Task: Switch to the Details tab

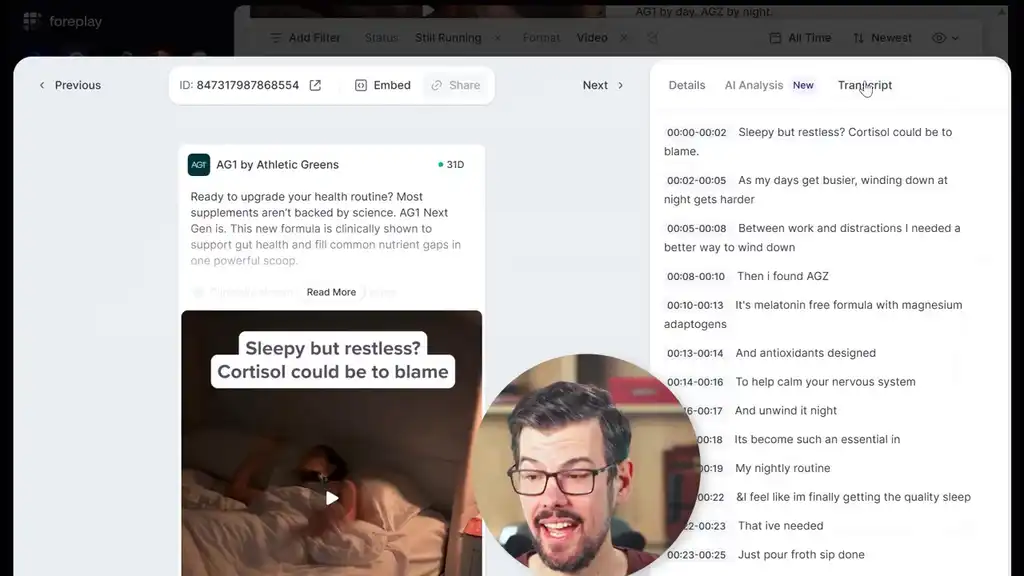Action: [x=687, y=85]
